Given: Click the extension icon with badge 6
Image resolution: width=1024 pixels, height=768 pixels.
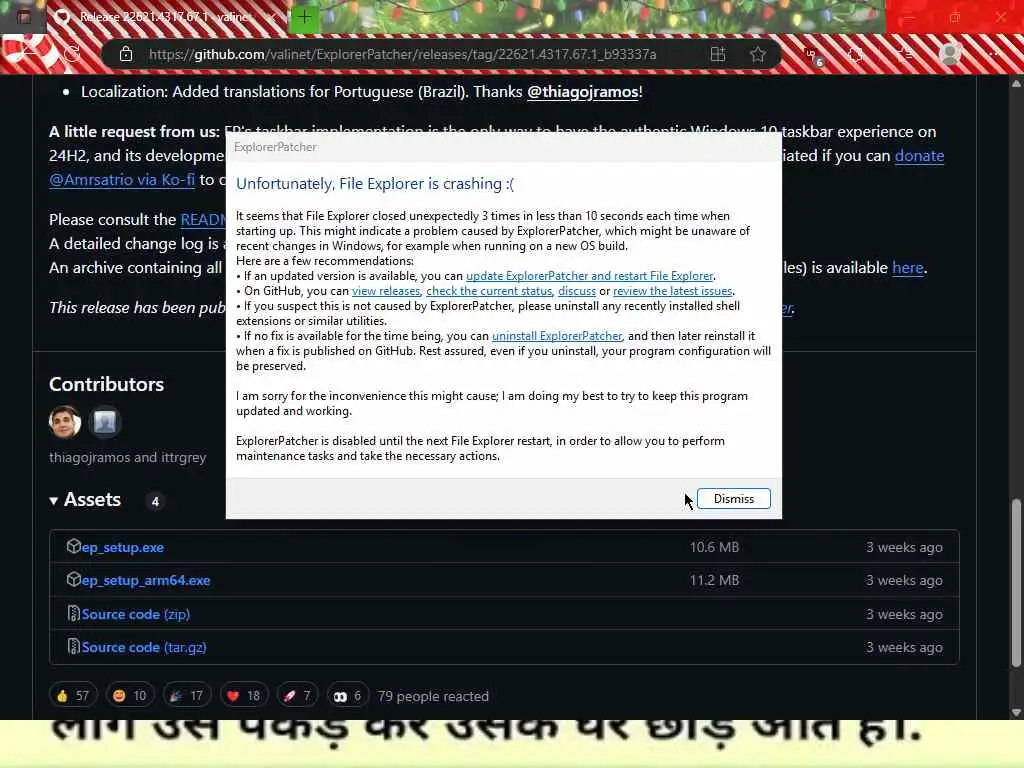Looking at the screenshot, I should [x=814, y=56].
